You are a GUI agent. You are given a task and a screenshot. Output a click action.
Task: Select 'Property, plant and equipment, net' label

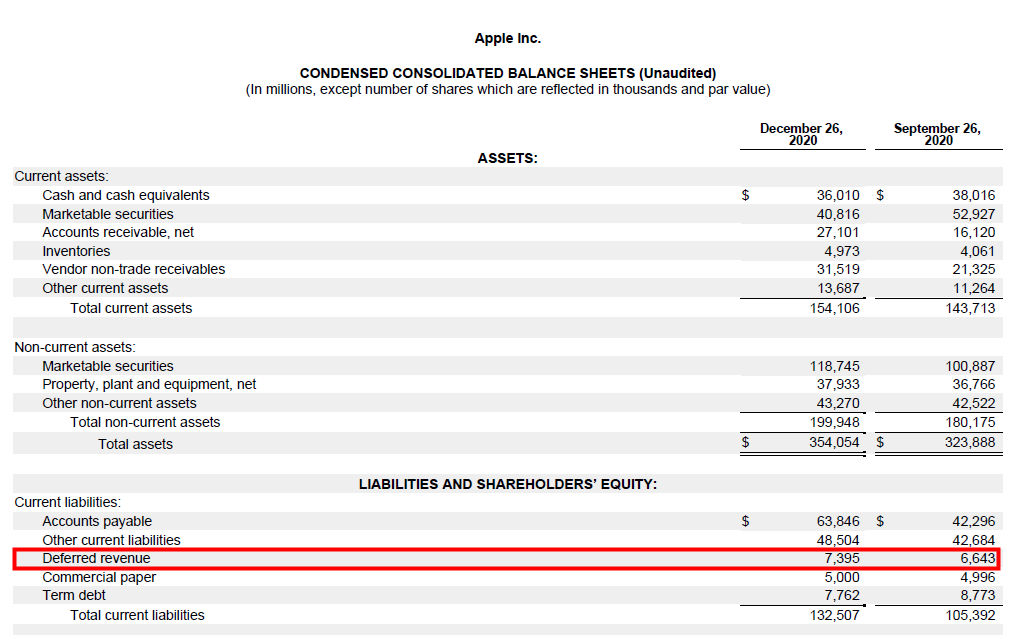149,384
